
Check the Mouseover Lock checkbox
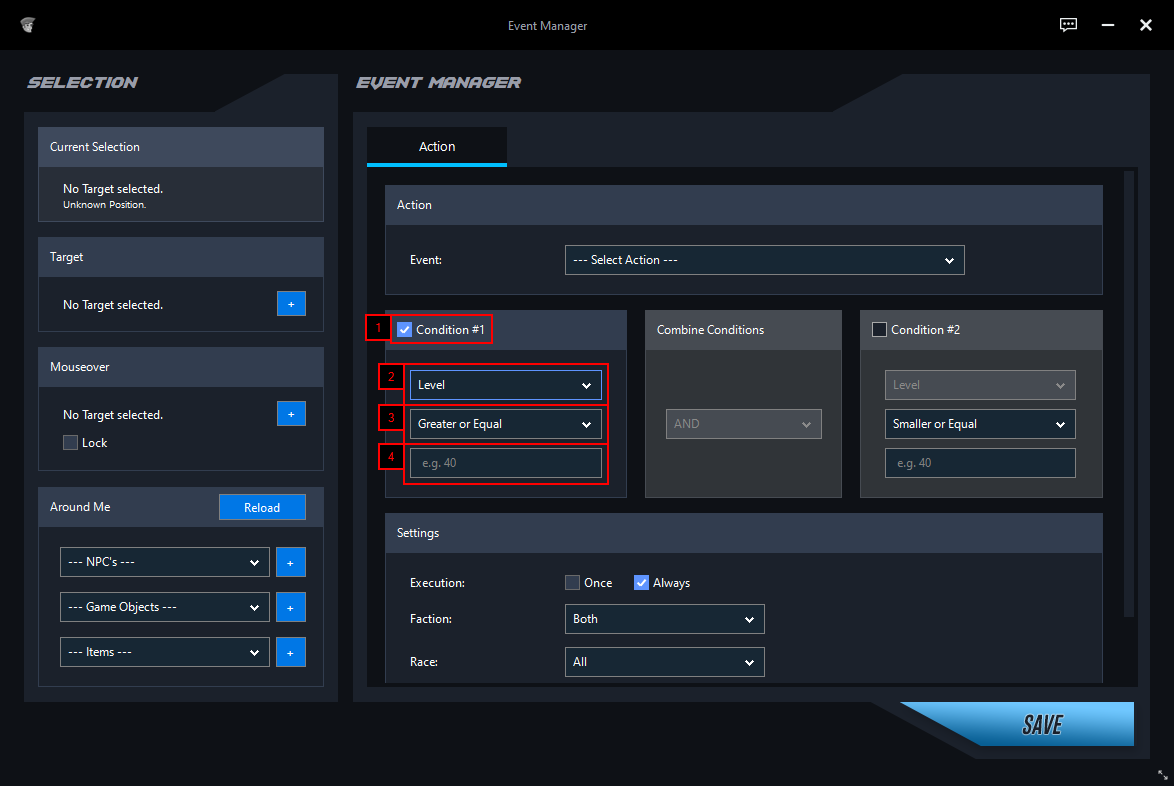coord(70,443)
